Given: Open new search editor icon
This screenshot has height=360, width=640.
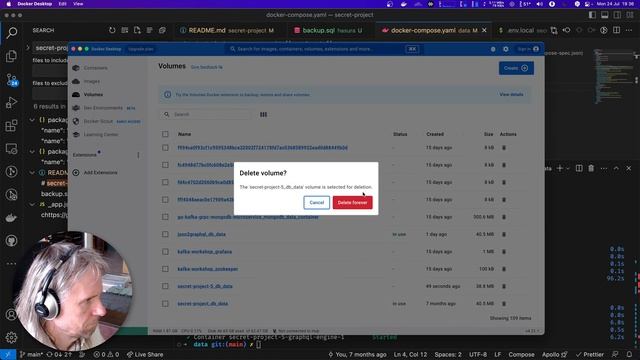Looking at the screenshot, I should 137,30.
